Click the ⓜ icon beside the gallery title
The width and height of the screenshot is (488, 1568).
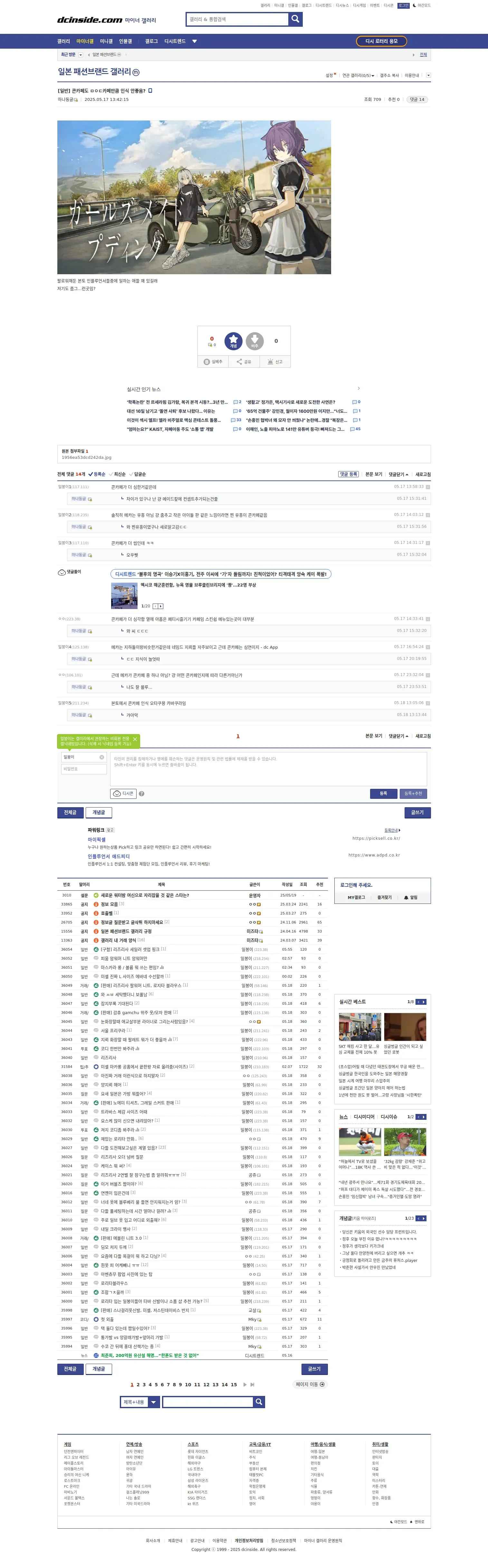point(136,73)
